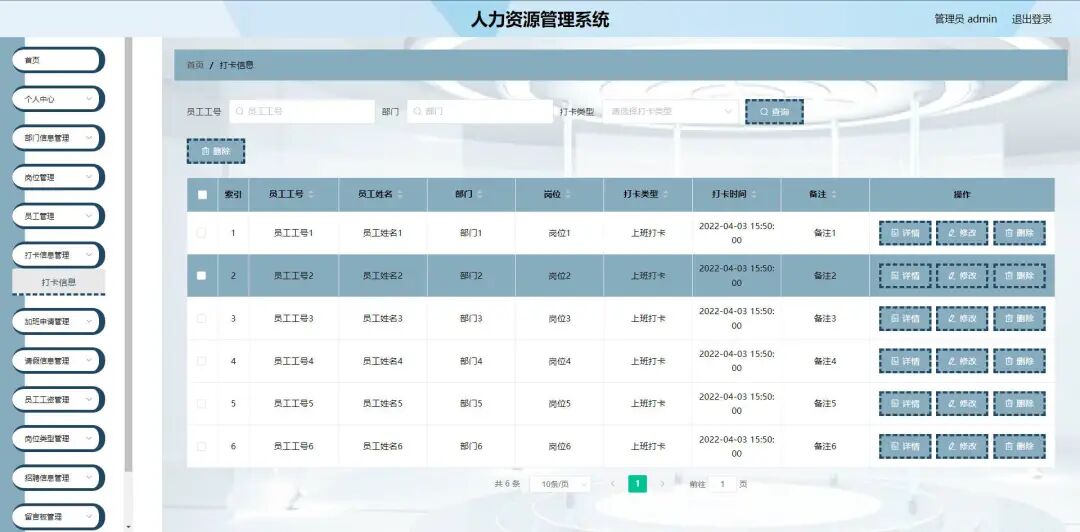Click the 首页 breadcrumb link

(195, 65)
